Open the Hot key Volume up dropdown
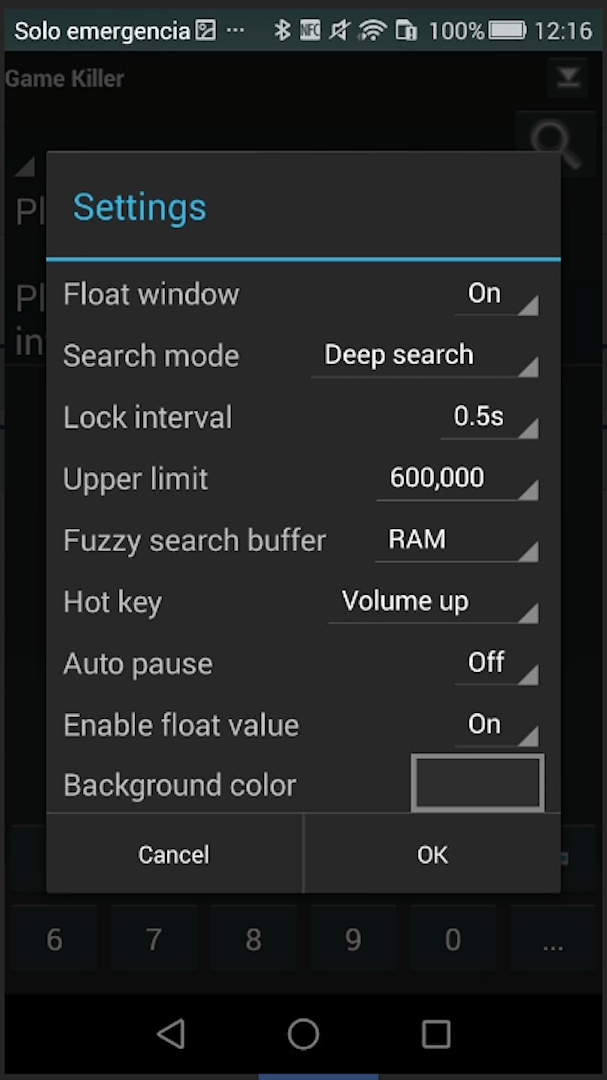The height and width of the screenshot is (1080, 607). coord(433,602)
